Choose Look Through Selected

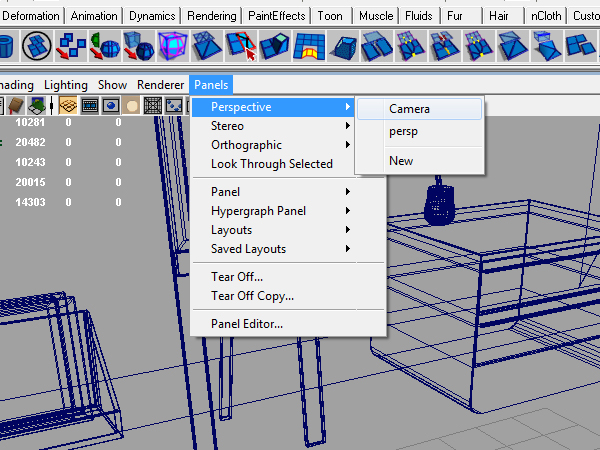tap(273, 164)
